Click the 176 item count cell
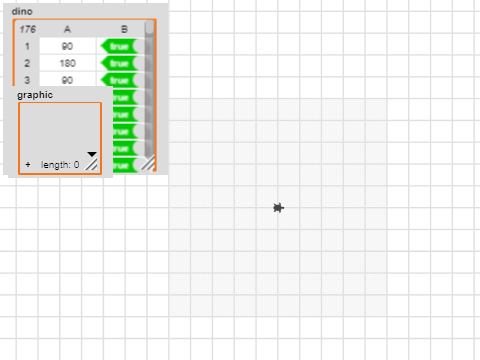Image resolution: width=480 pixels, height=360 pixels. pos(27,29)
